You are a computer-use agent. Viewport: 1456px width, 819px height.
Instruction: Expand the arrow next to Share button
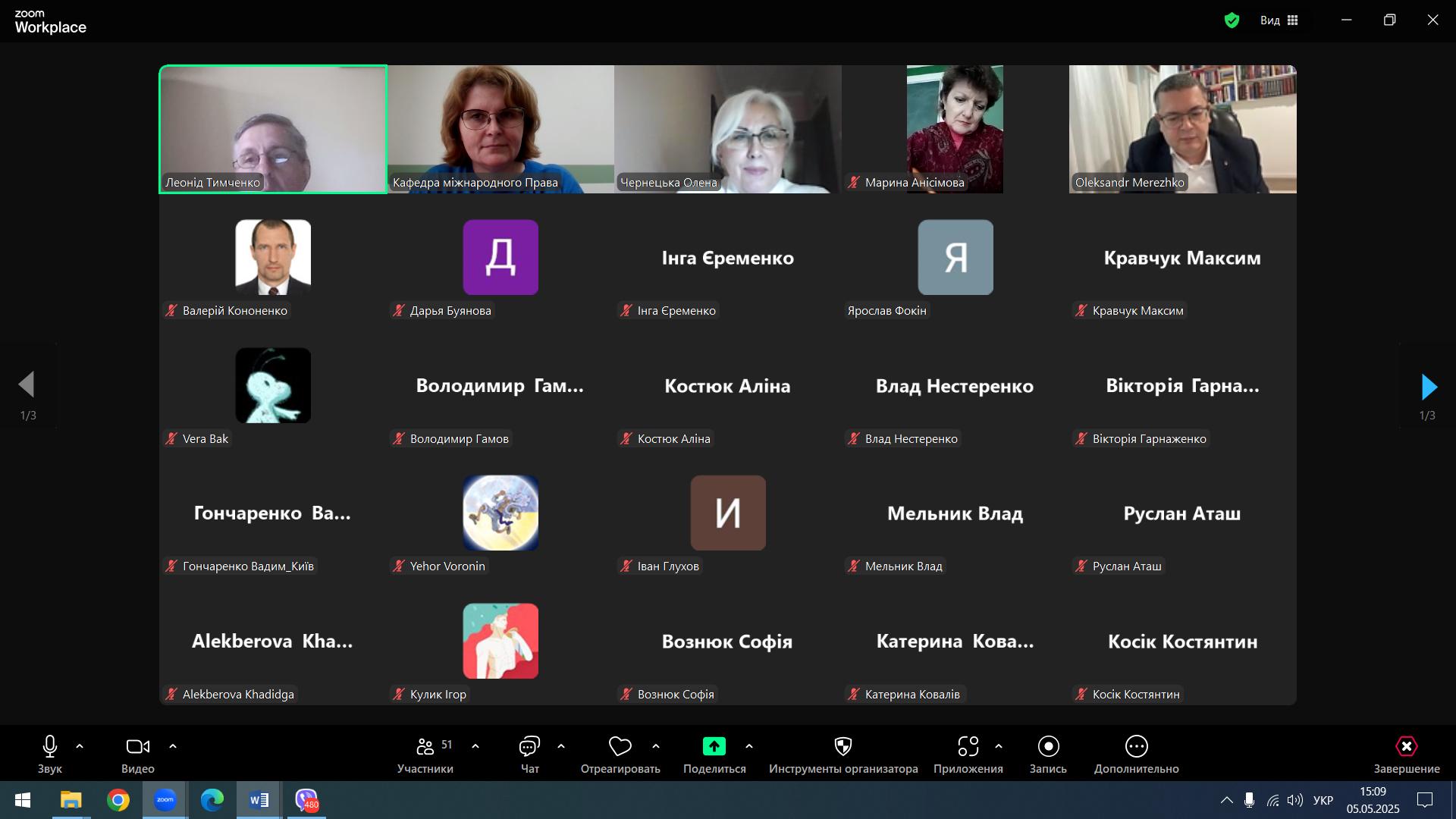[749, 747]
